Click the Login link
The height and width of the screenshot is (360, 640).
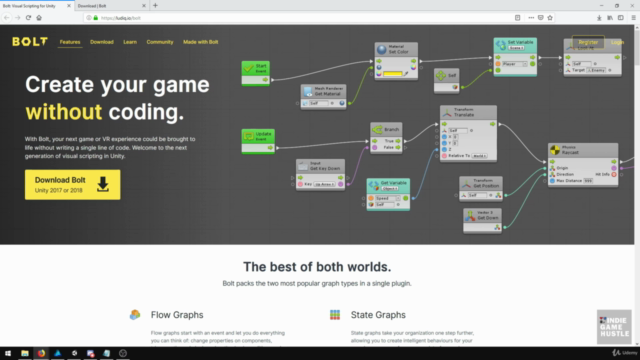(x=617, y=42)
